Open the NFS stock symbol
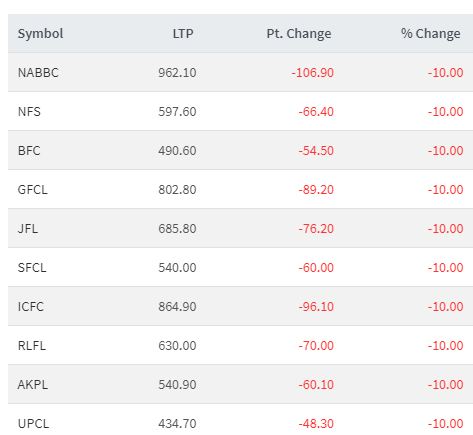The image size is (473, 435). click(29, 112)
